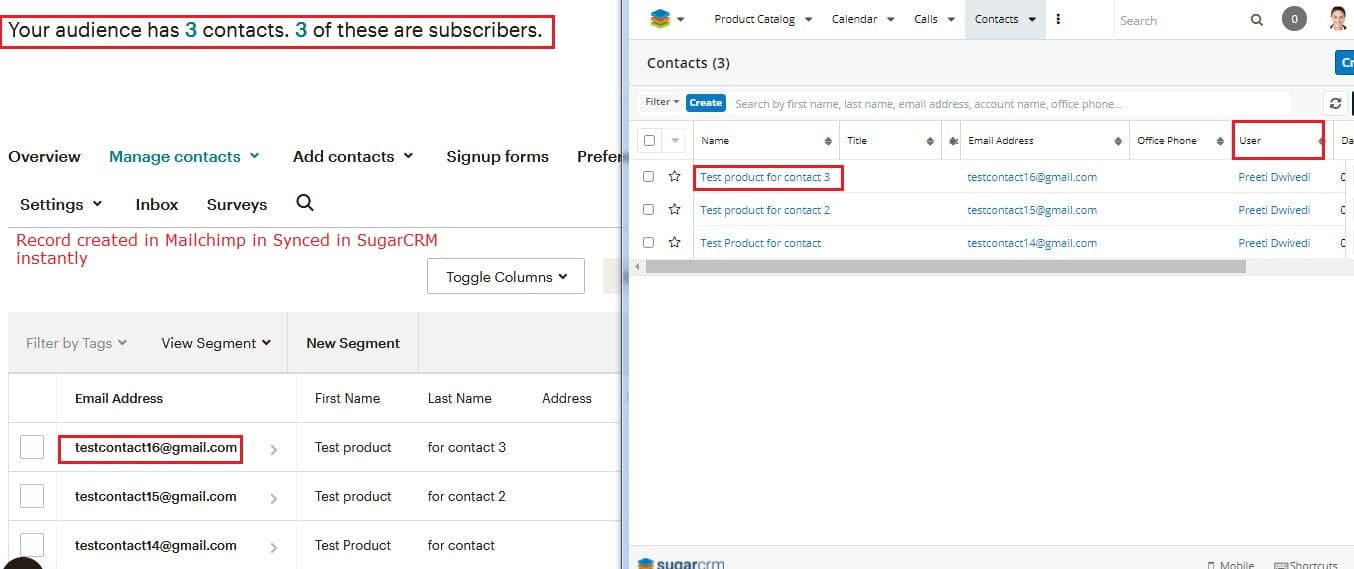The image size is (1354, 569).
Task: Check the Test product for contact 2 row
Action: (648, 210)
